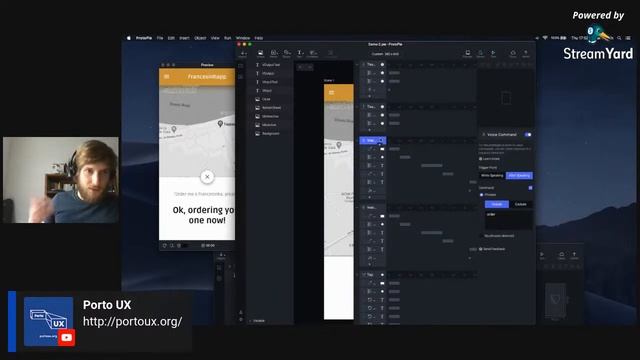Click the Wi-Fi status icon in menu bar
This screenshot has width=640, height=360.
pos(544,38)
